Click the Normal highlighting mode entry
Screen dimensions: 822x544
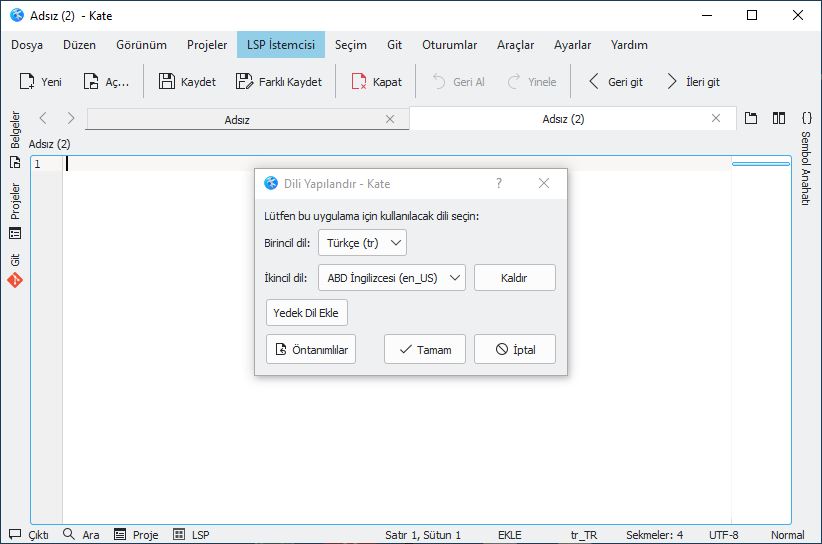[x=787, y=535]
